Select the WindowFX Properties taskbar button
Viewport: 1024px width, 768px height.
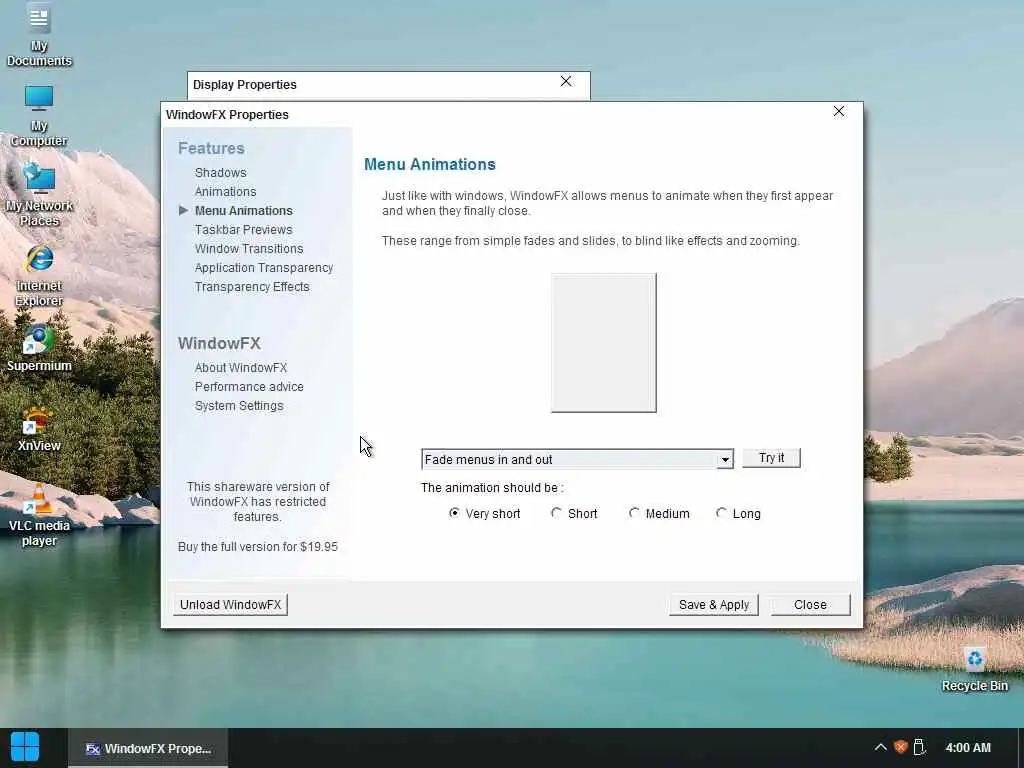pos(148,748)
